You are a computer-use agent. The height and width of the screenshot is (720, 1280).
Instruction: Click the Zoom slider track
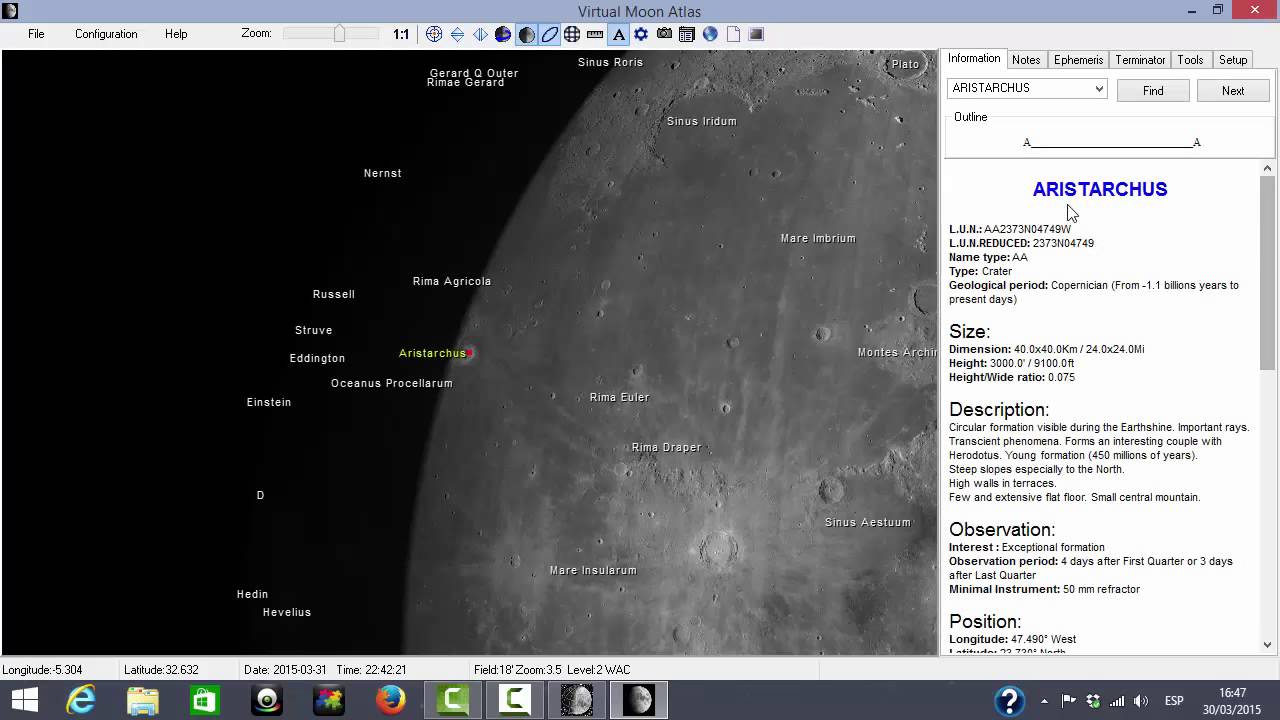[331, 34]
